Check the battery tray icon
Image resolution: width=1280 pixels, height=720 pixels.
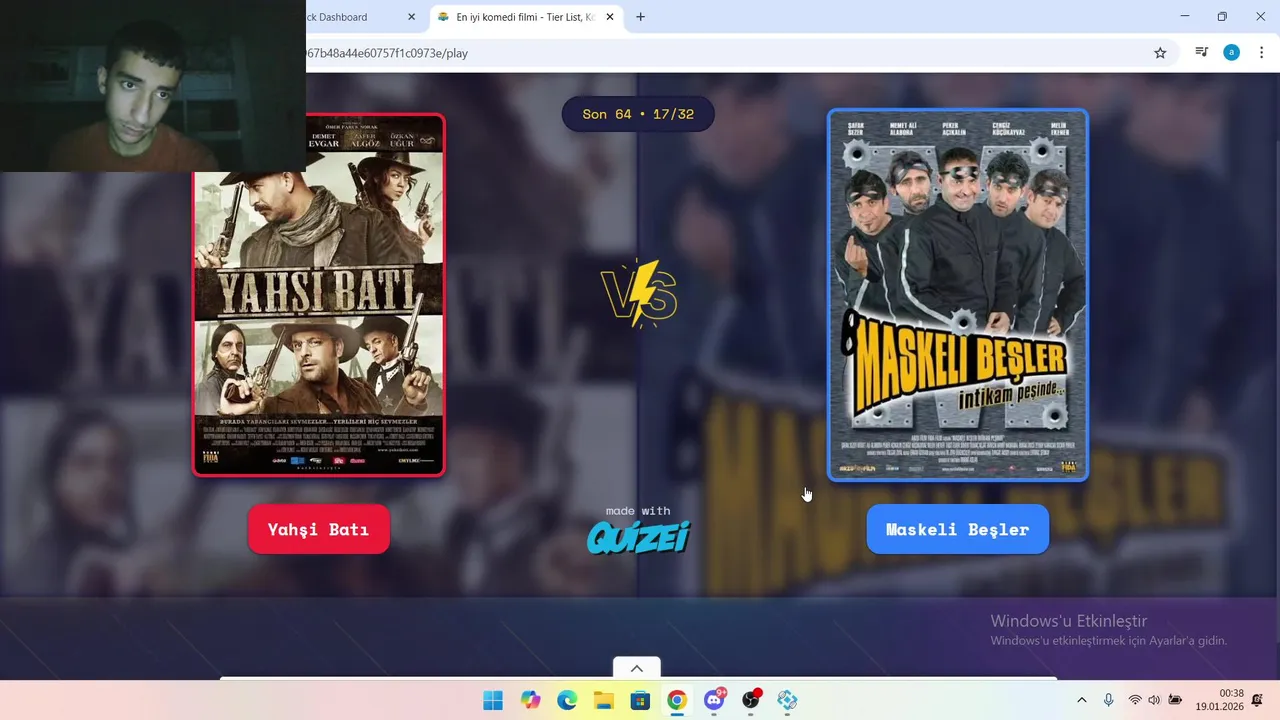tap(1175, 700)
